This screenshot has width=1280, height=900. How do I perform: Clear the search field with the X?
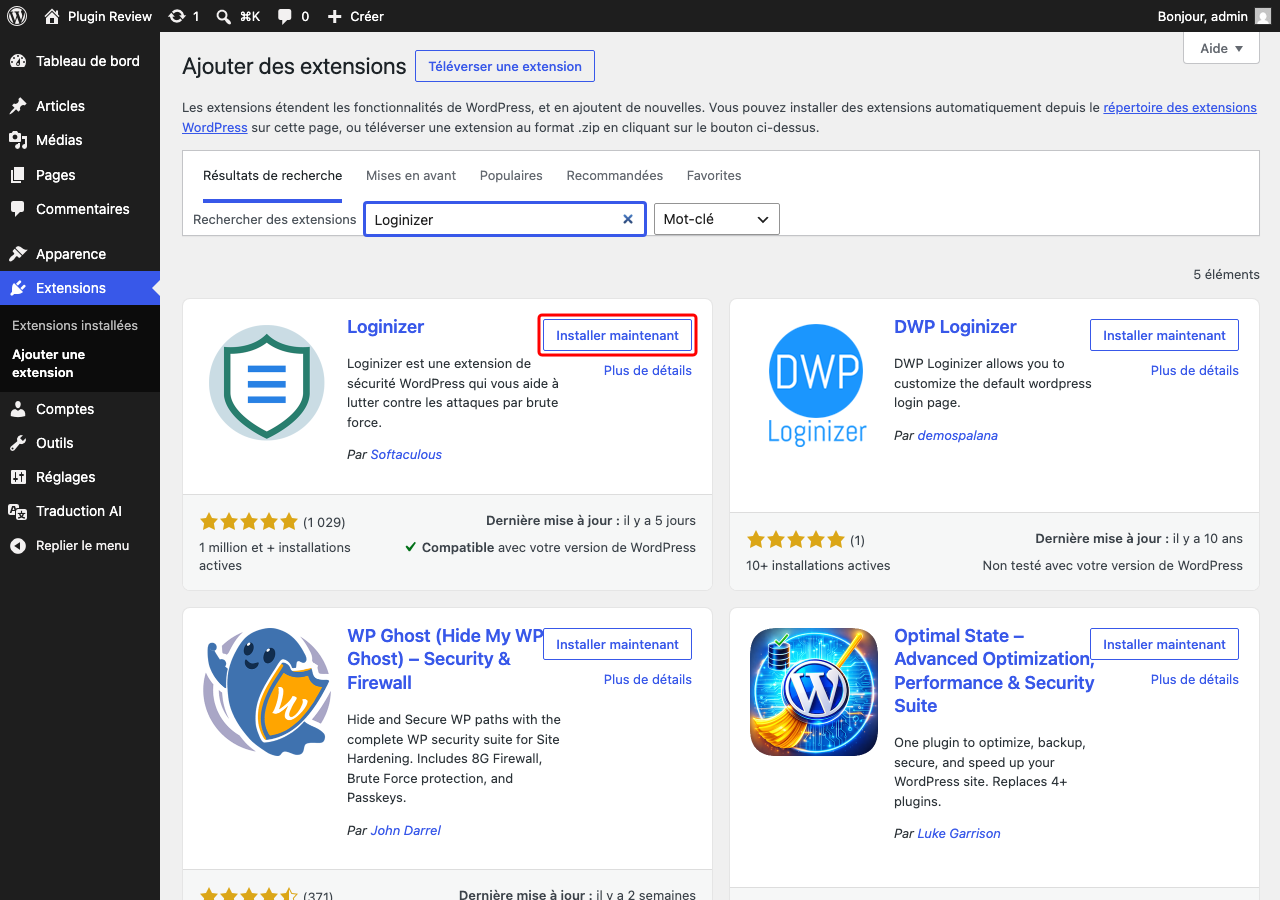(628, 219)
